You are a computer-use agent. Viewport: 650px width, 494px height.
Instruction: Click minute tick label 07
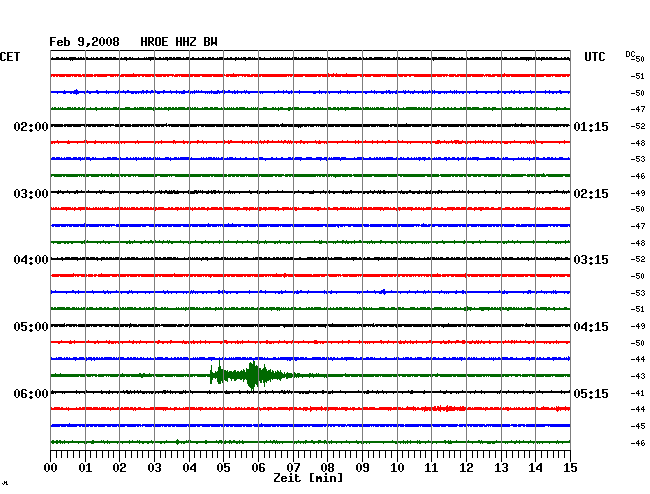pyautogui.click(x=293, y=468)
